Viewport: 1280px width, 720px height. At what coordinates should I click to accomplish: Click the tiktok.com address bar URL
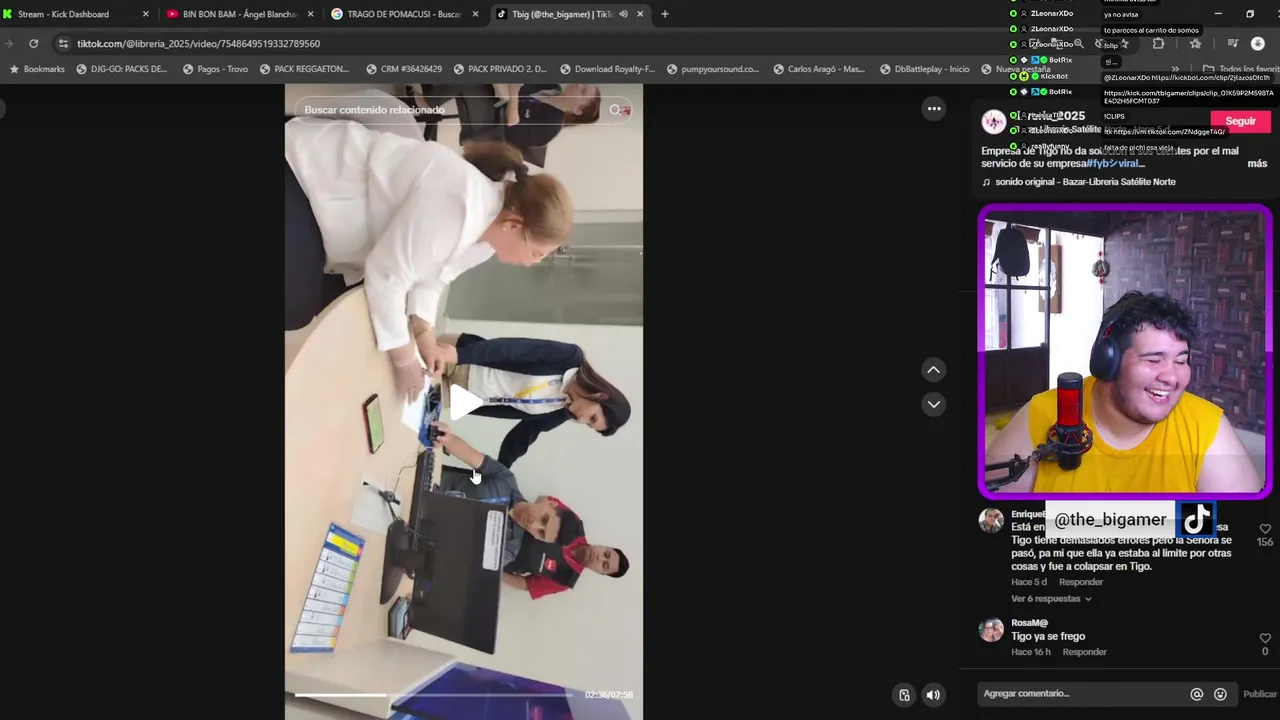coord(198,44)
